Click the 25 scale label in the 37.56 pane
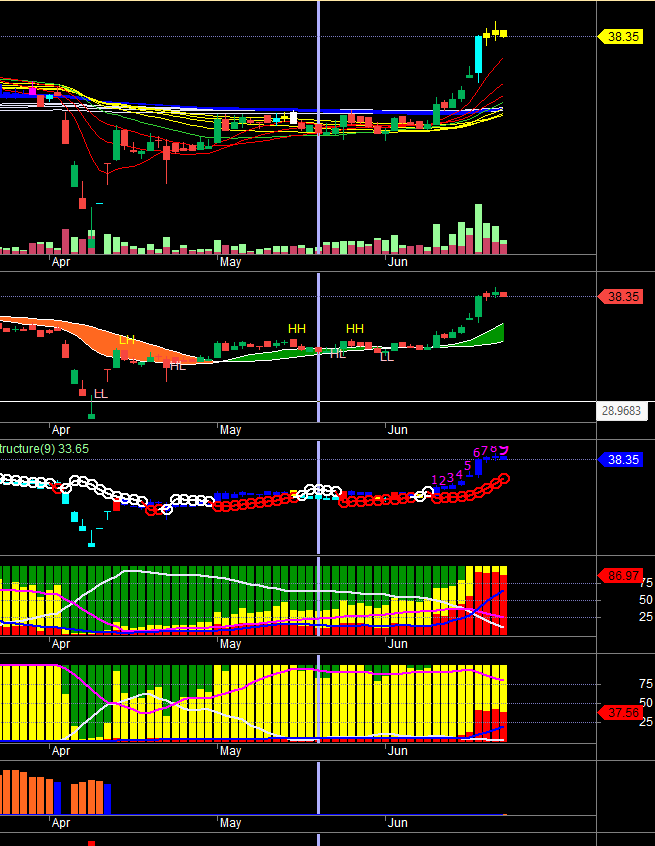 646,722
